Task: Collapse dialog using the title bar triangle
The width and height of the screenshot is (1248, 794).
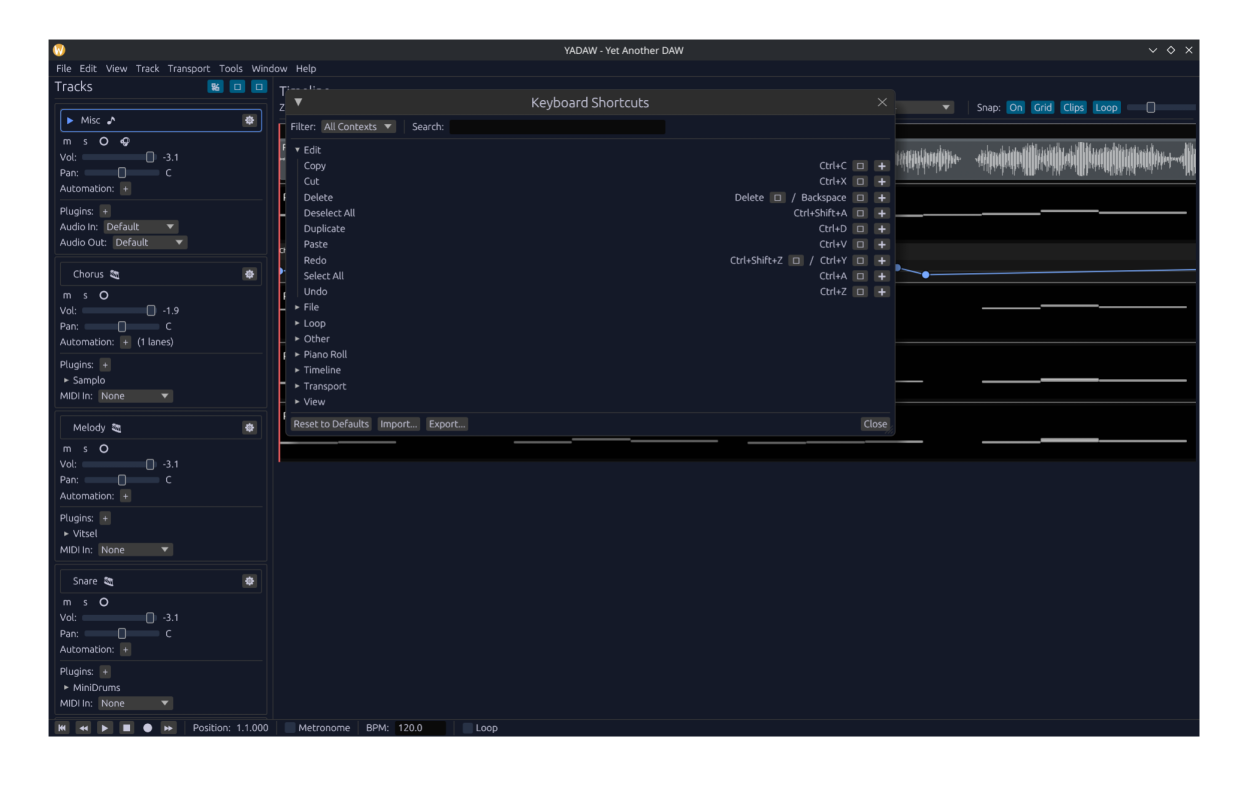Action: tap(298, 102)
